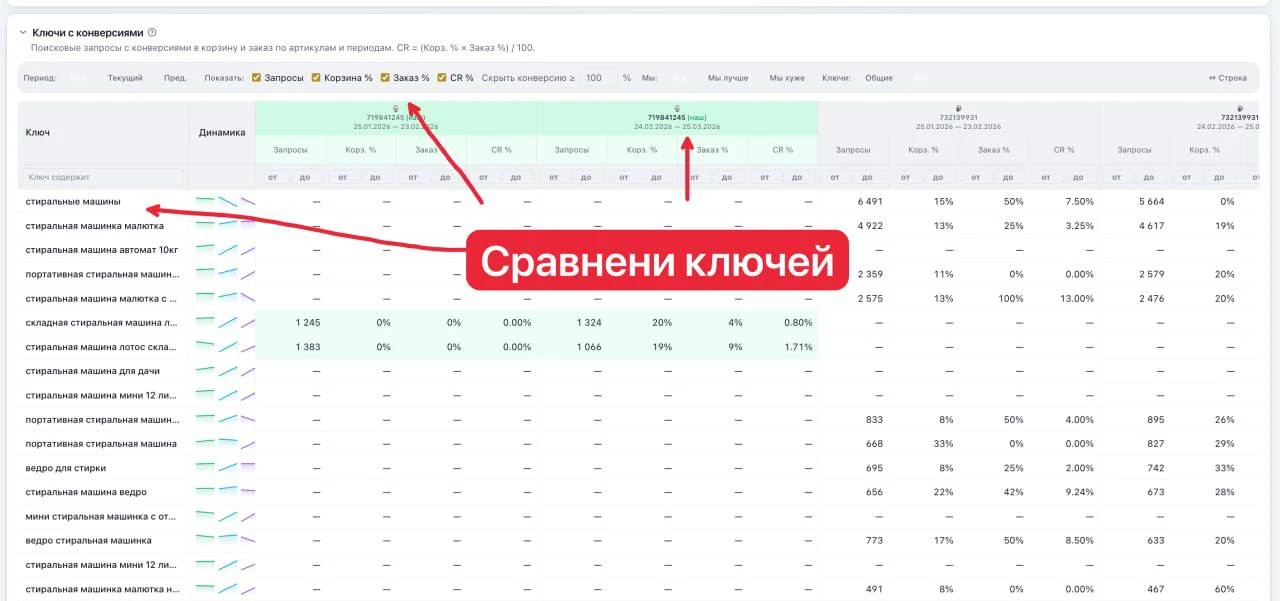This screenshot has height=601, width=1280.
Task: Select key стиральная машина ведро
Action: 86,491
